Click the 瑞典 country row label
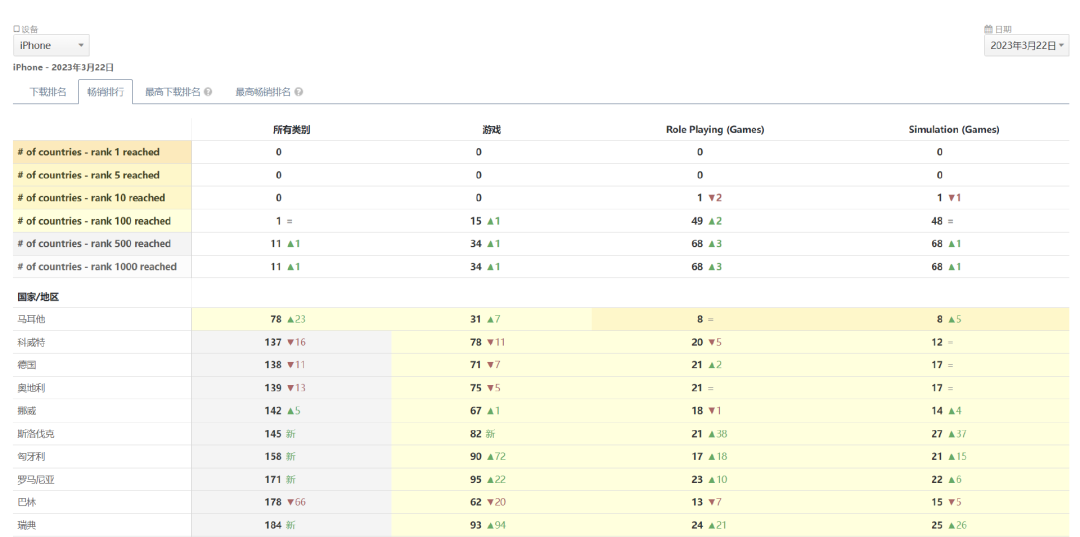 tap(26, 525)
